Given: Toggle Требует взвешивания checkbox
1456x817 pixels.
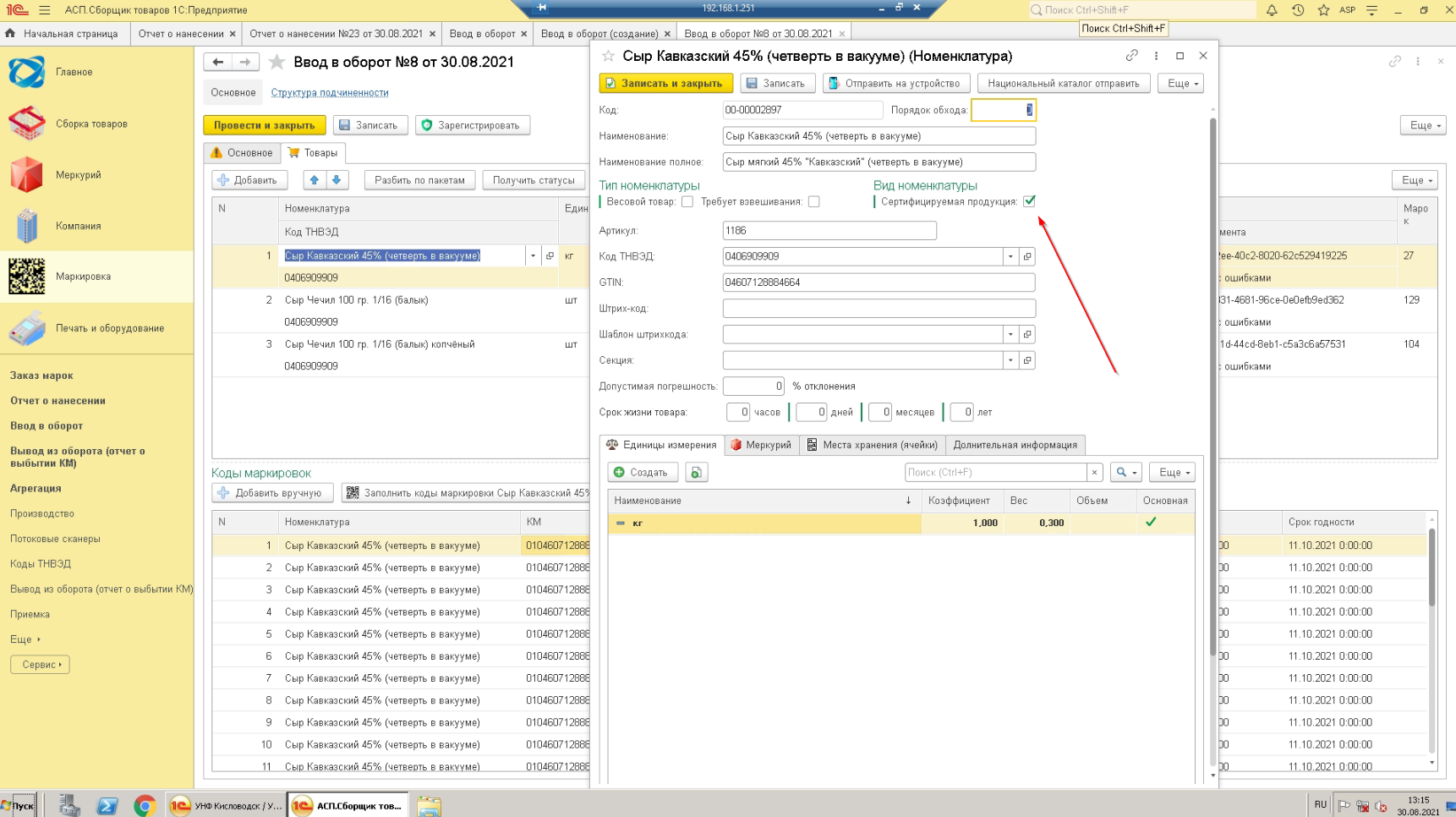Looking at the screenshot, I should coord(813,201).
